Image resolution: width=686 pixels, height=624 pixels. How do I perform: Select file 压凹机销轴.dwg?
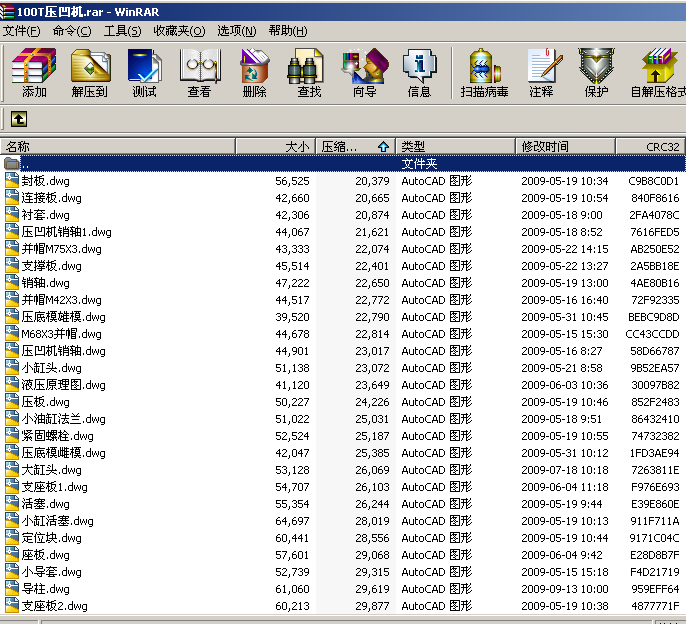[x=63, y=351]
